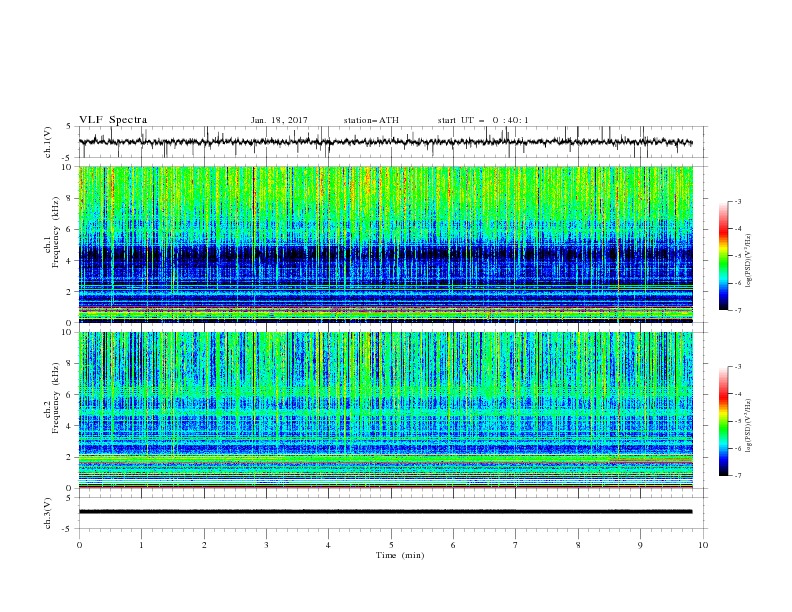Click the "-3" label on ch.1 color bar
This screenshot has width=792, height=612.
[737, 201]
